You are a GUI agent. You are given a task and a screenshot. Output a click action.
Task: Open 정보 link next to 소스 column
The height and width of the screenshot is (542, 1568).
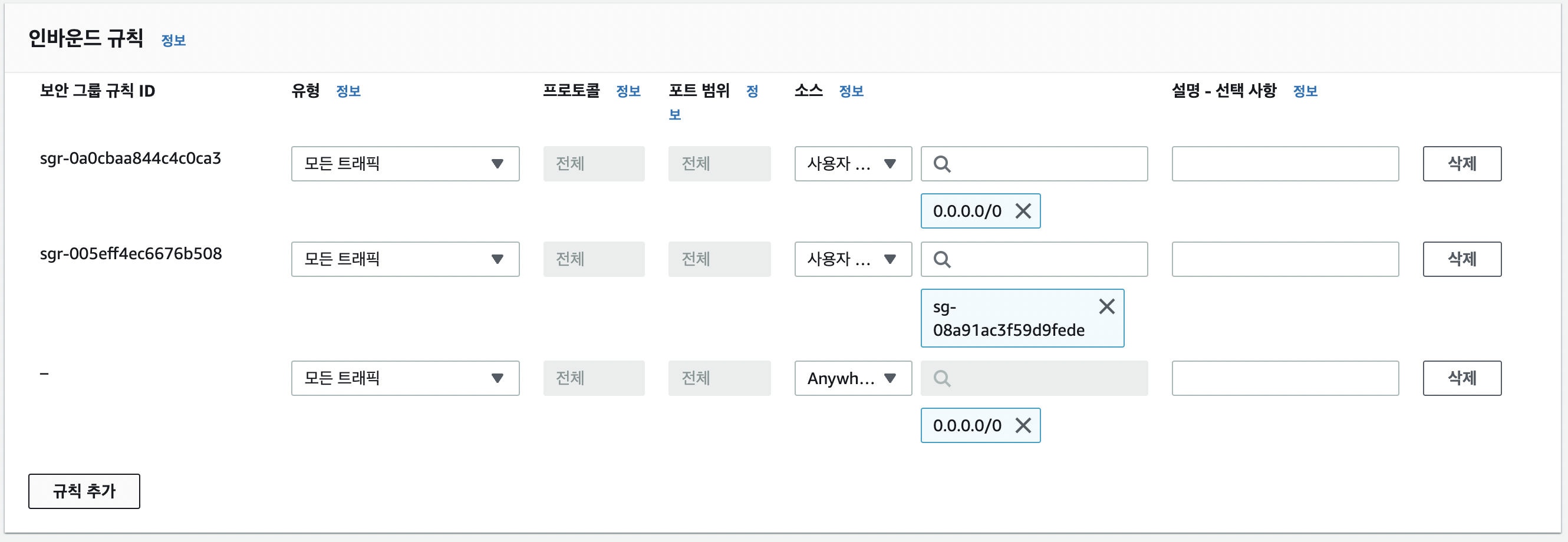pyautogui.click(x=851, y=91)
